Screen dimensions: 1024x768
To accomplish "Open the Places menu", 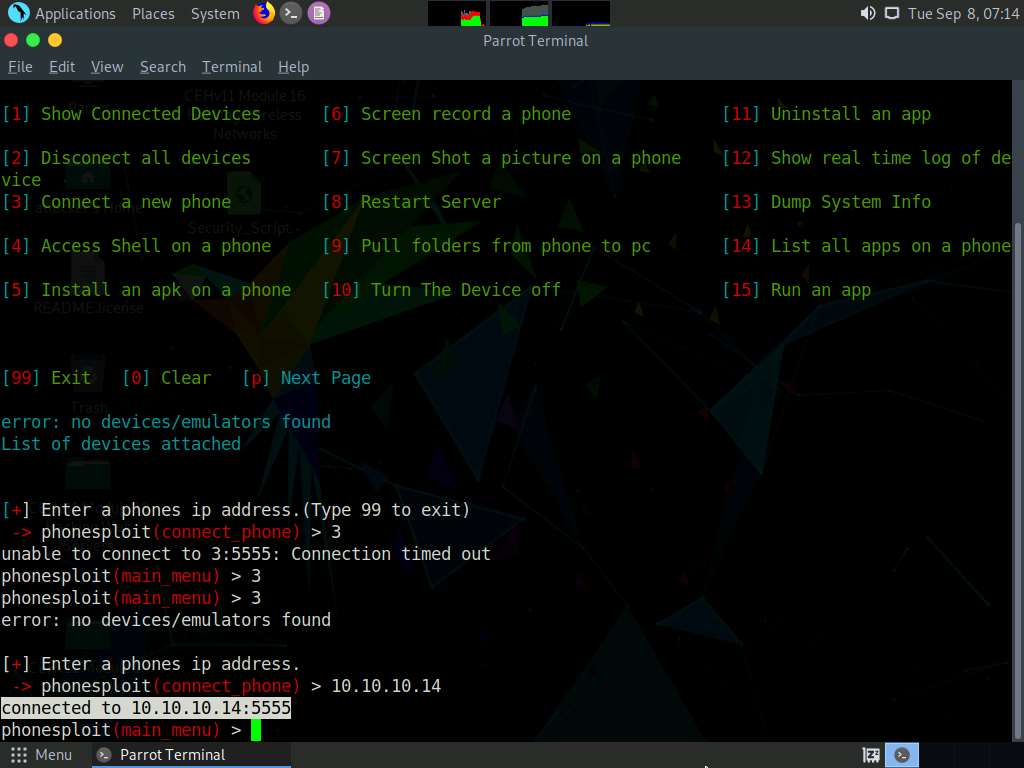I will [153, 13].
